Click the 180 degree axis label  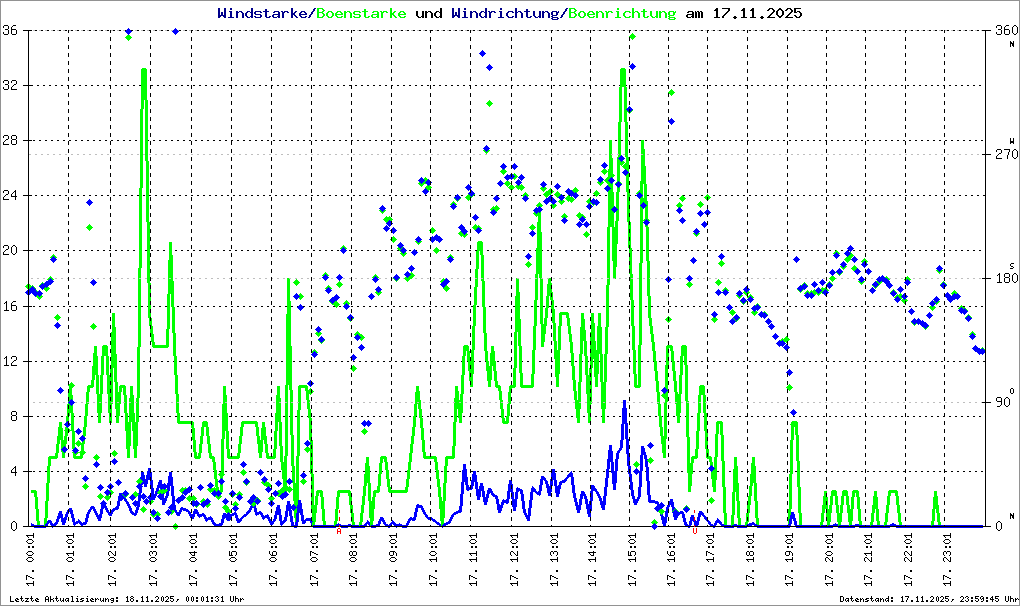pyautogui.click(x=1006, y=279)
